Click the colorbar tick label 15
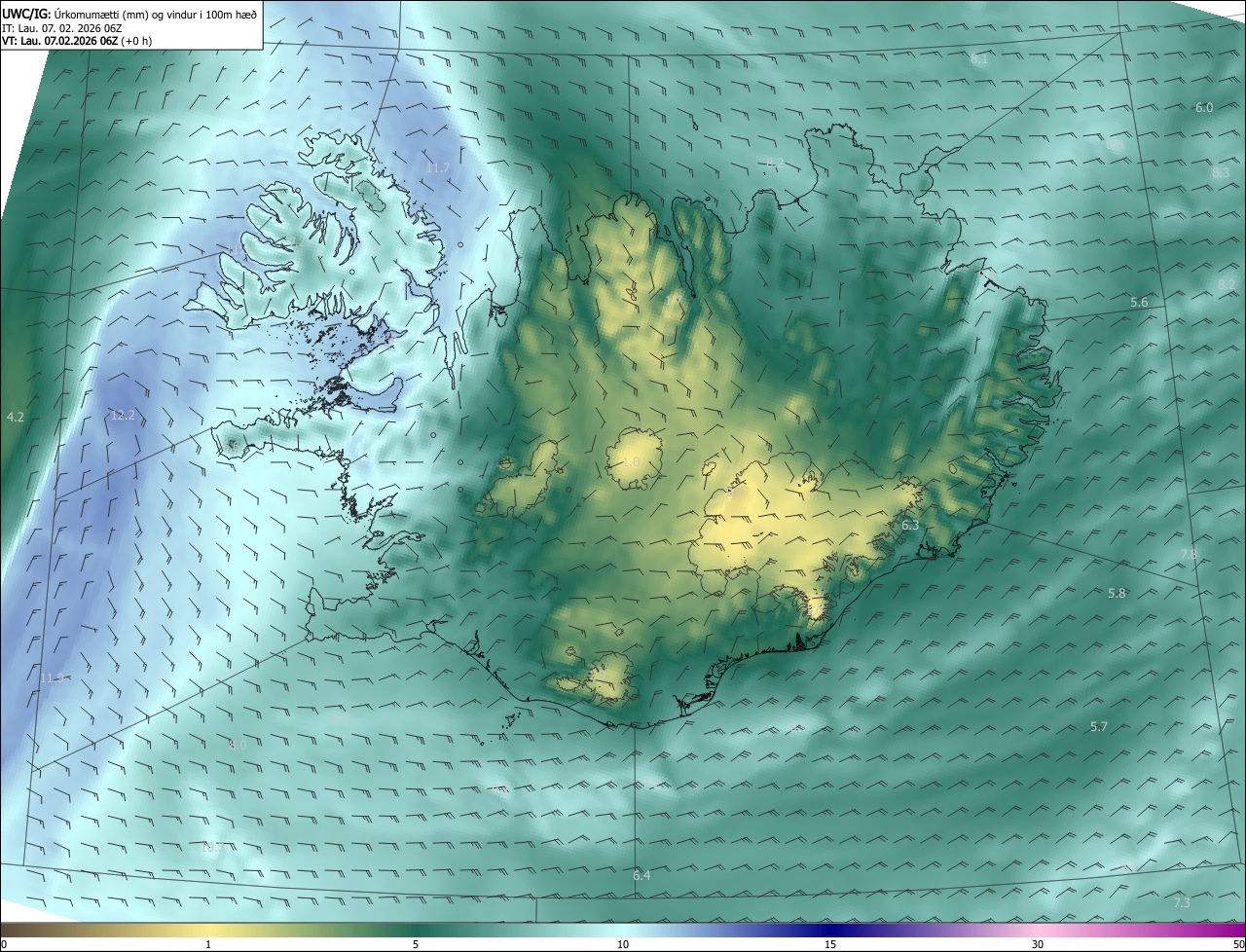1246x952 pixels. click(830, 944)
